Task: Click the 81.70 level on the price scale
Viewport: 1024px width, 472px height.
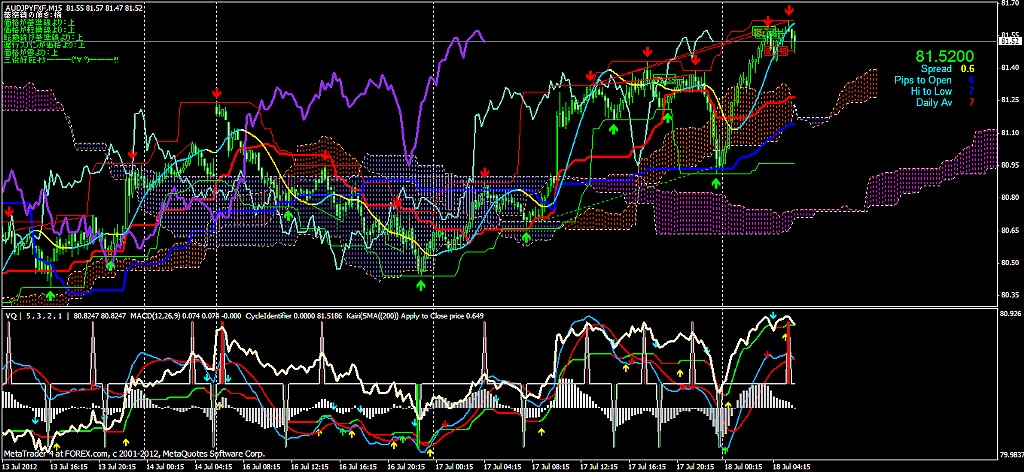Action: pyautogui.click(x=1010, y=5)
